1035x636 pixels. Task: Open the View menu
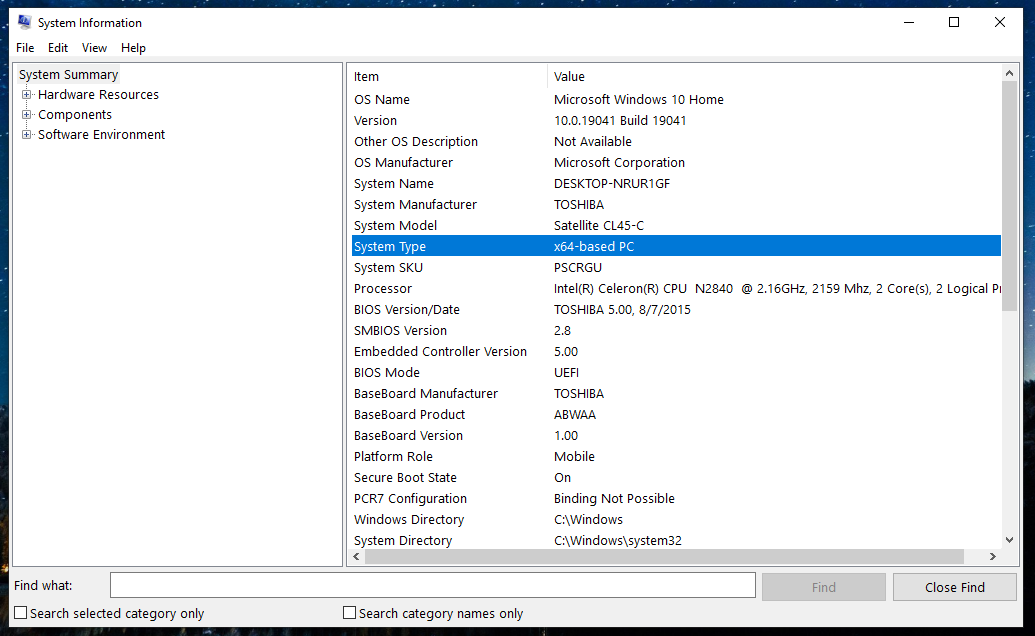click(94, 48)
